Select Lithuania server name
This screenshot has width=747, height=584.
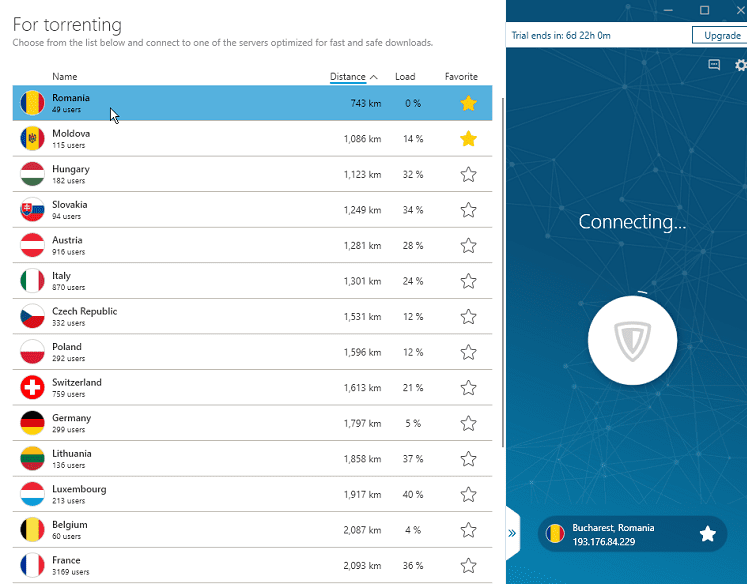click(72, 453)
